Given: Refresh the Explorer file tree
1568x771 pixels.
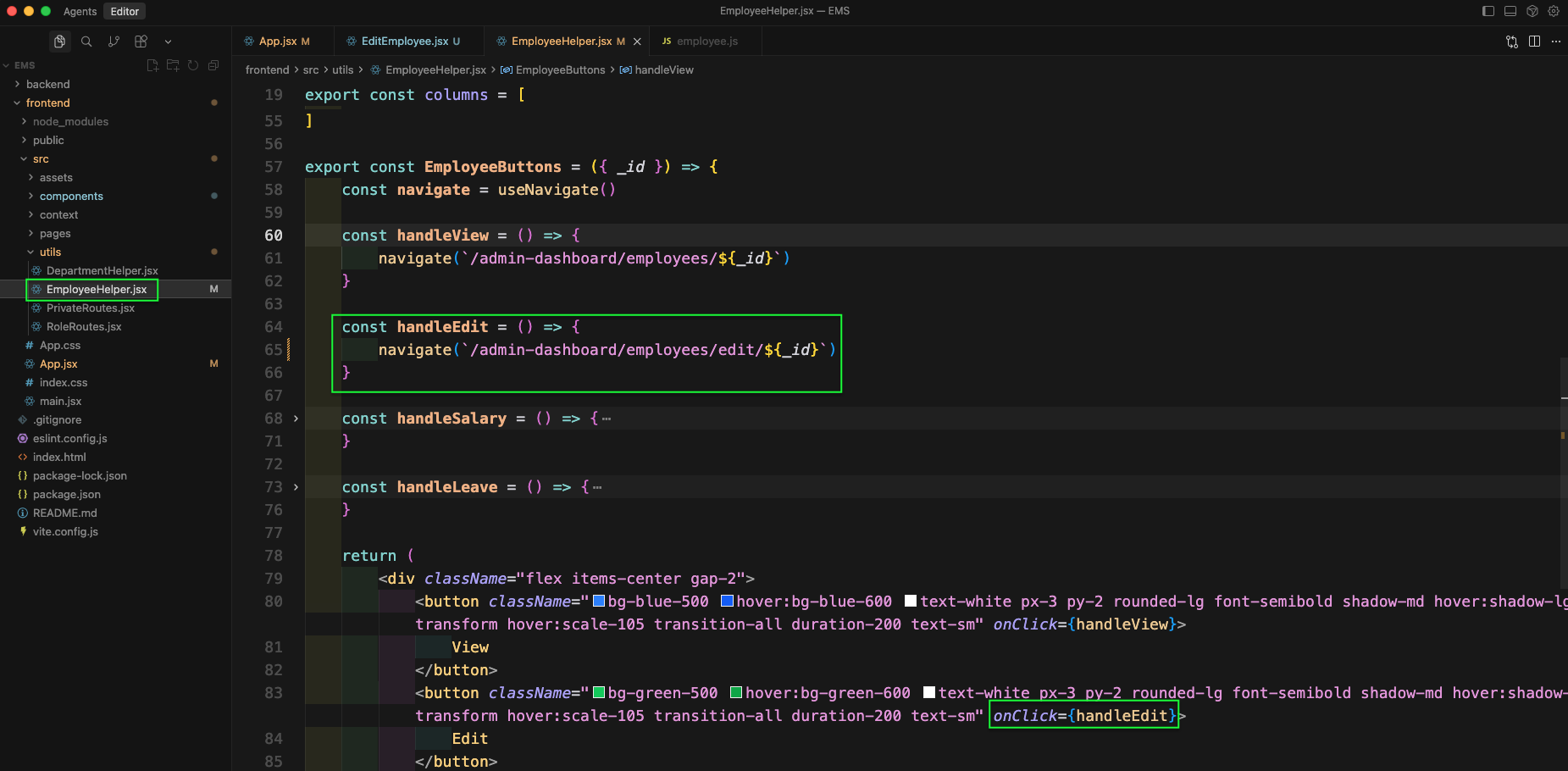Looking at the screenshot, I should point(193,65).
